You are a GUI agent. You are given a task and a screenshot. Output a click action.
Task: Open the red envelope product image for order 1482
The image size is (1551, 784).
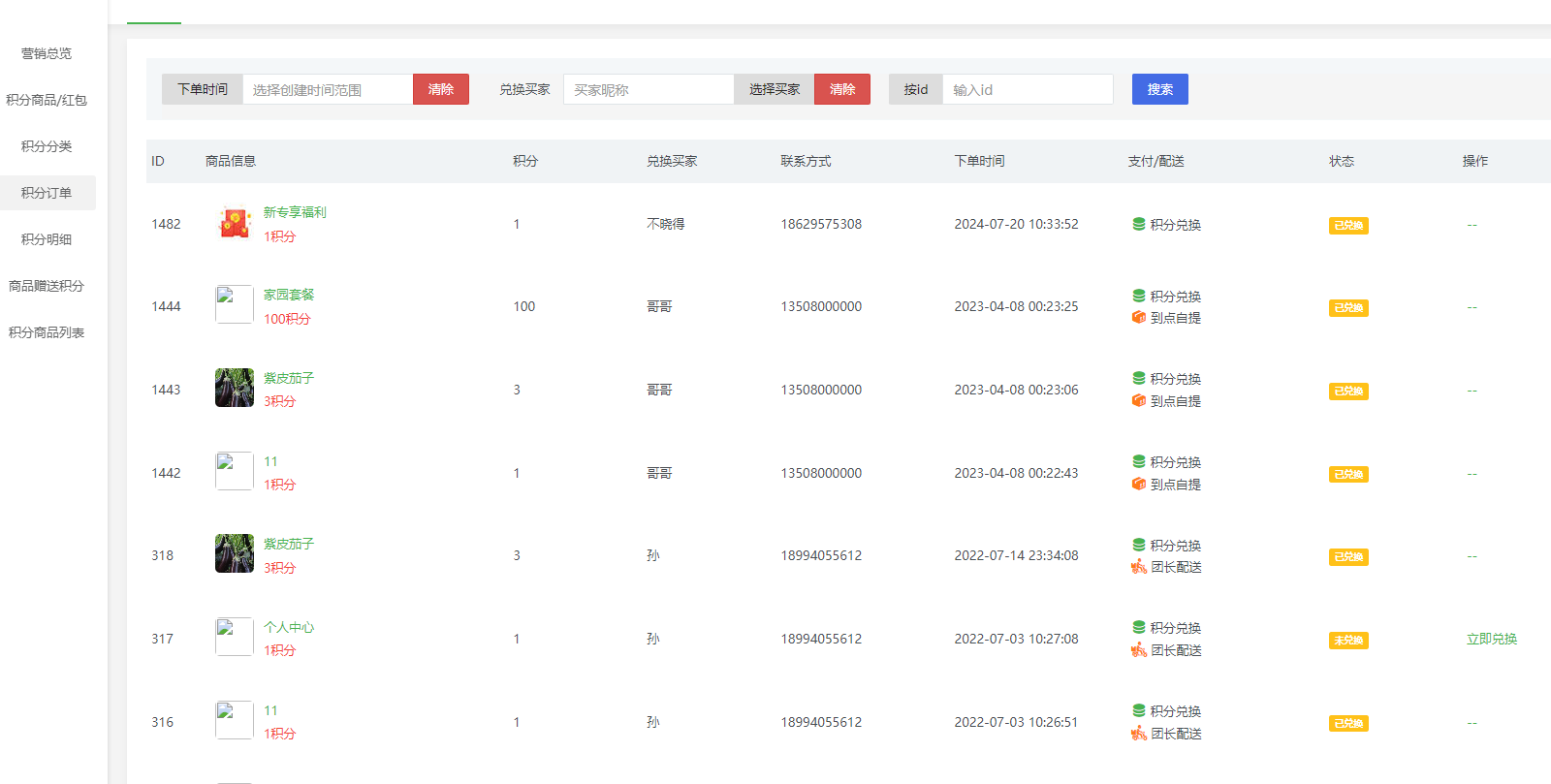coord(234,223)
